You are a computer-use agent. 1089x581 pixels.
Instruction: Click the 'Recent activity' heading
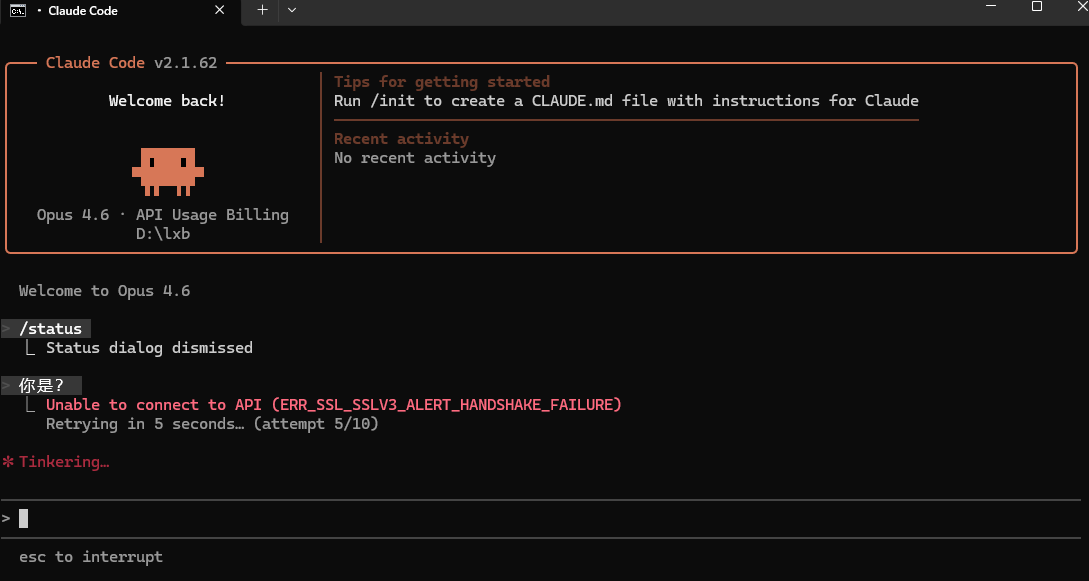(401, 138)
